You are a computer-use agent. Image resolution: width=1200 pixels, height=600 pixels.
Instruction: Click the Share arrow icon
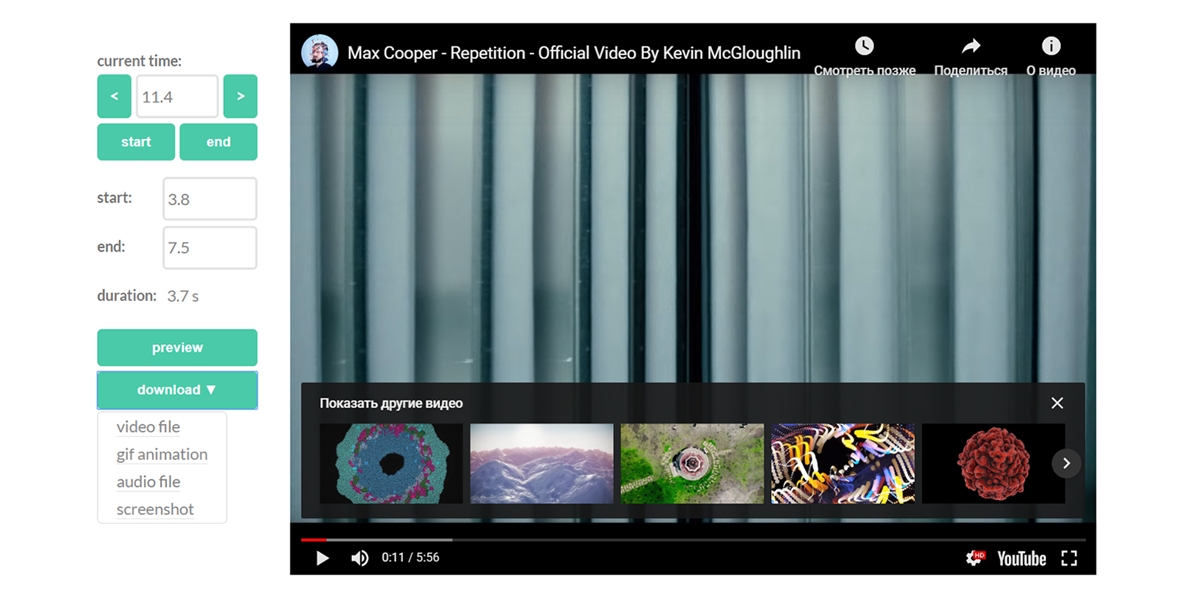[970, 46]
